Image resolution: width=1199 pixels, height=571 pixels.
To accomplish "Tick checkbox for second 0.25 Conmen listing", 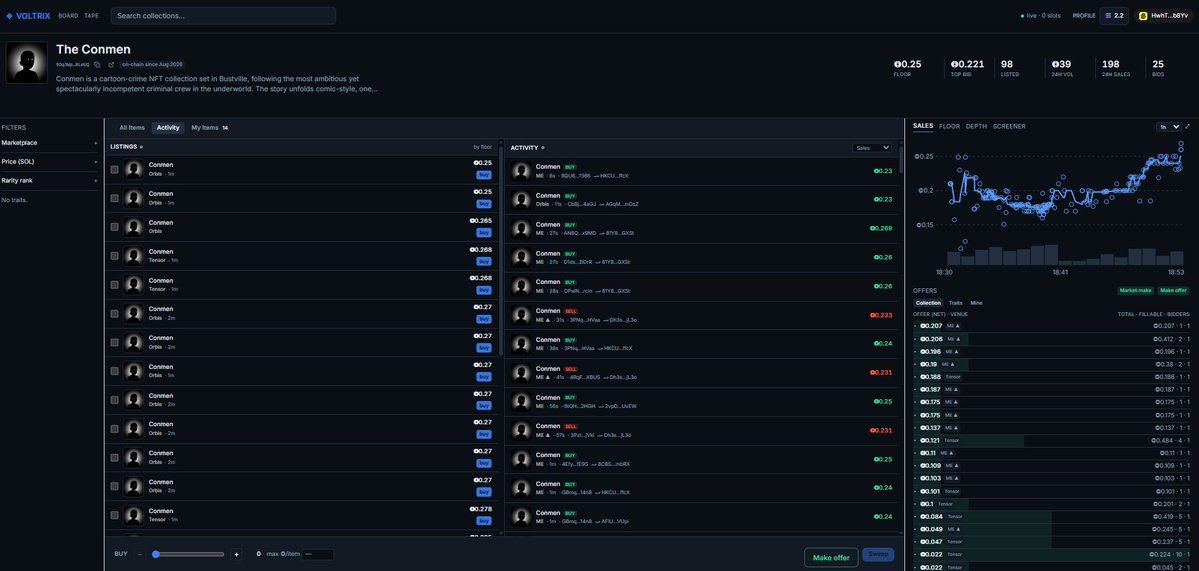I will (x=115, y=198).
